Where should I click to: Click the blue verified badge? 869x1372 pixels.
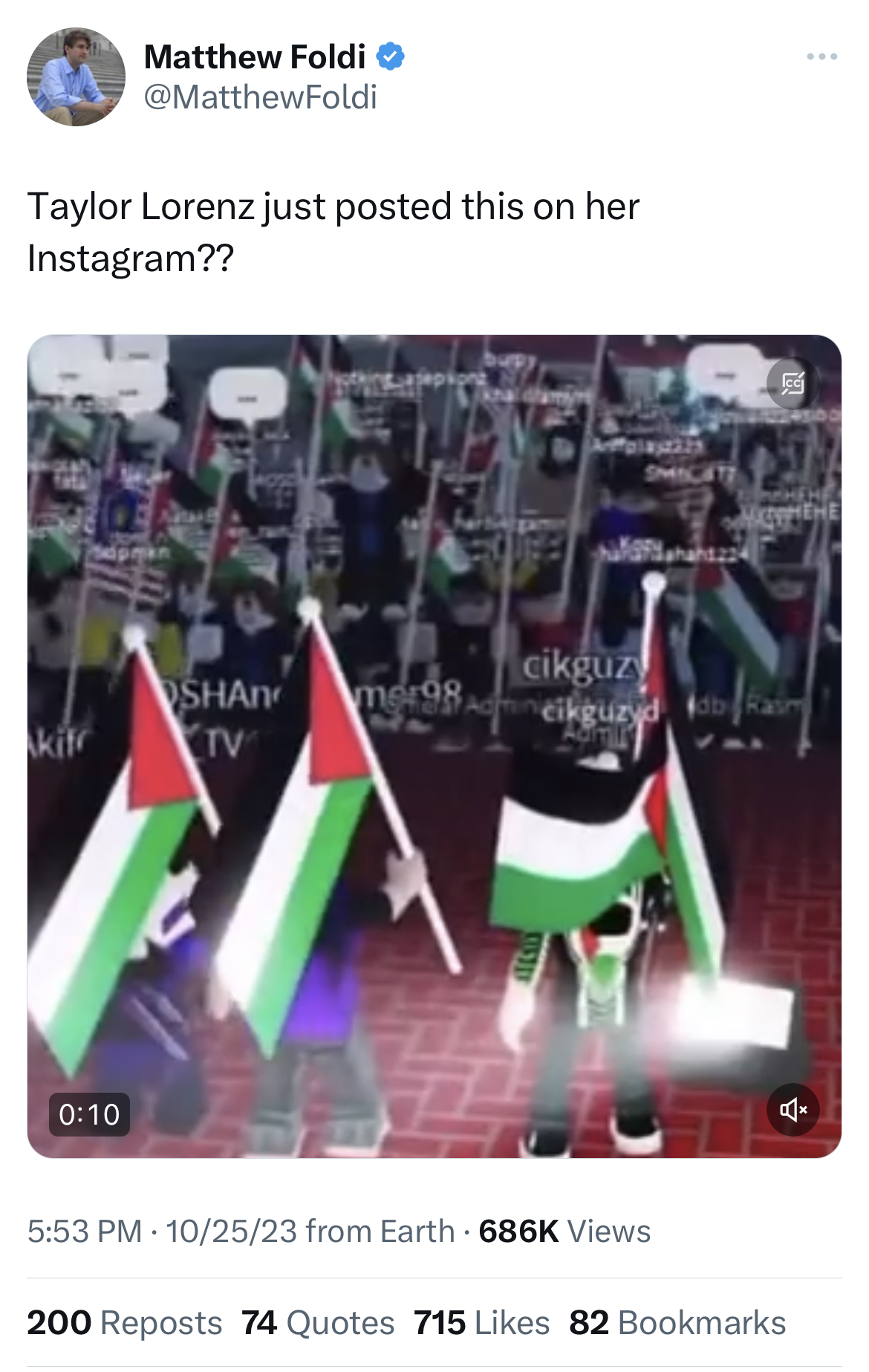click(391, 56)
